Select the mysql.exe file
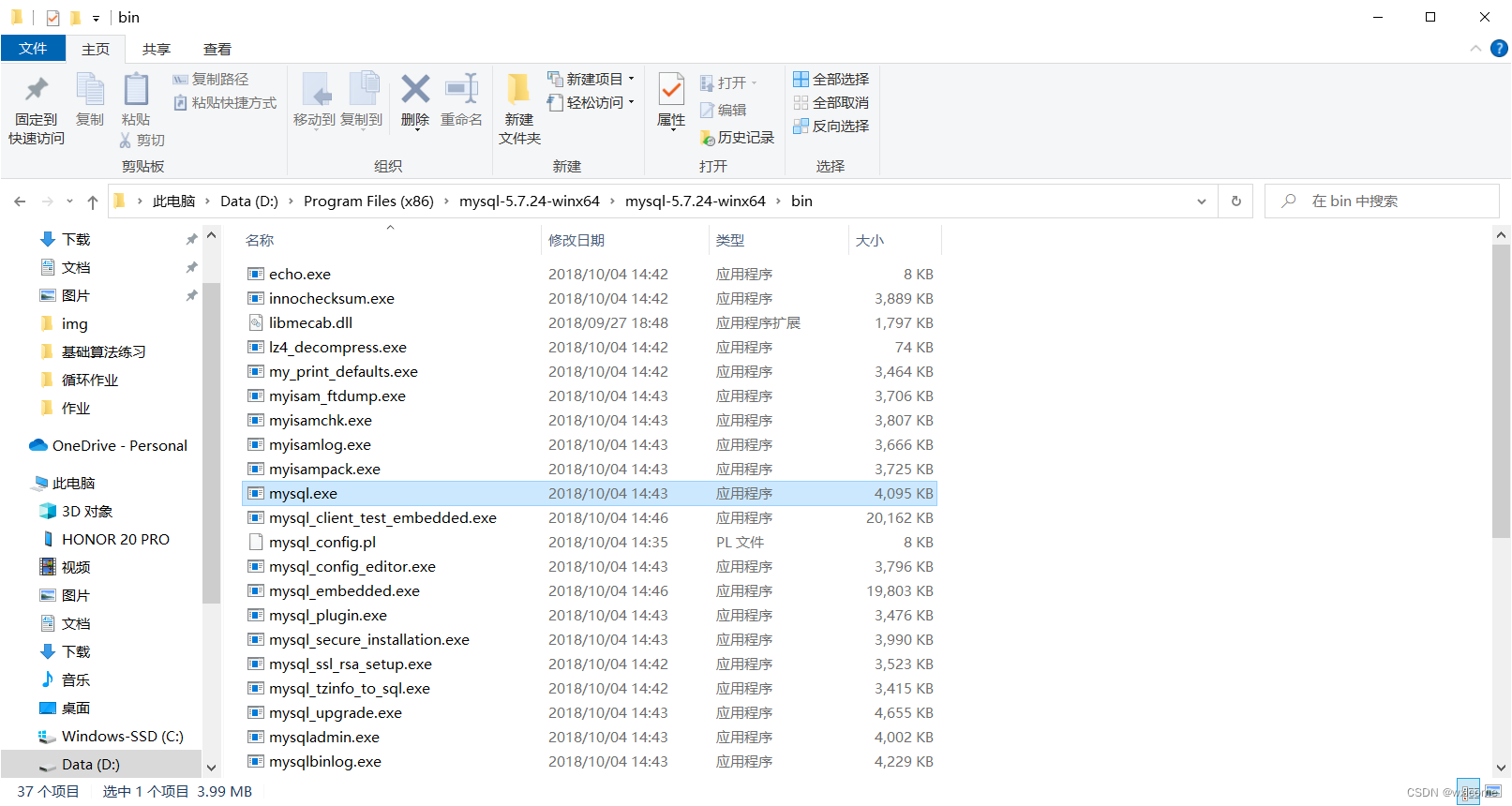 click(589, 494)
